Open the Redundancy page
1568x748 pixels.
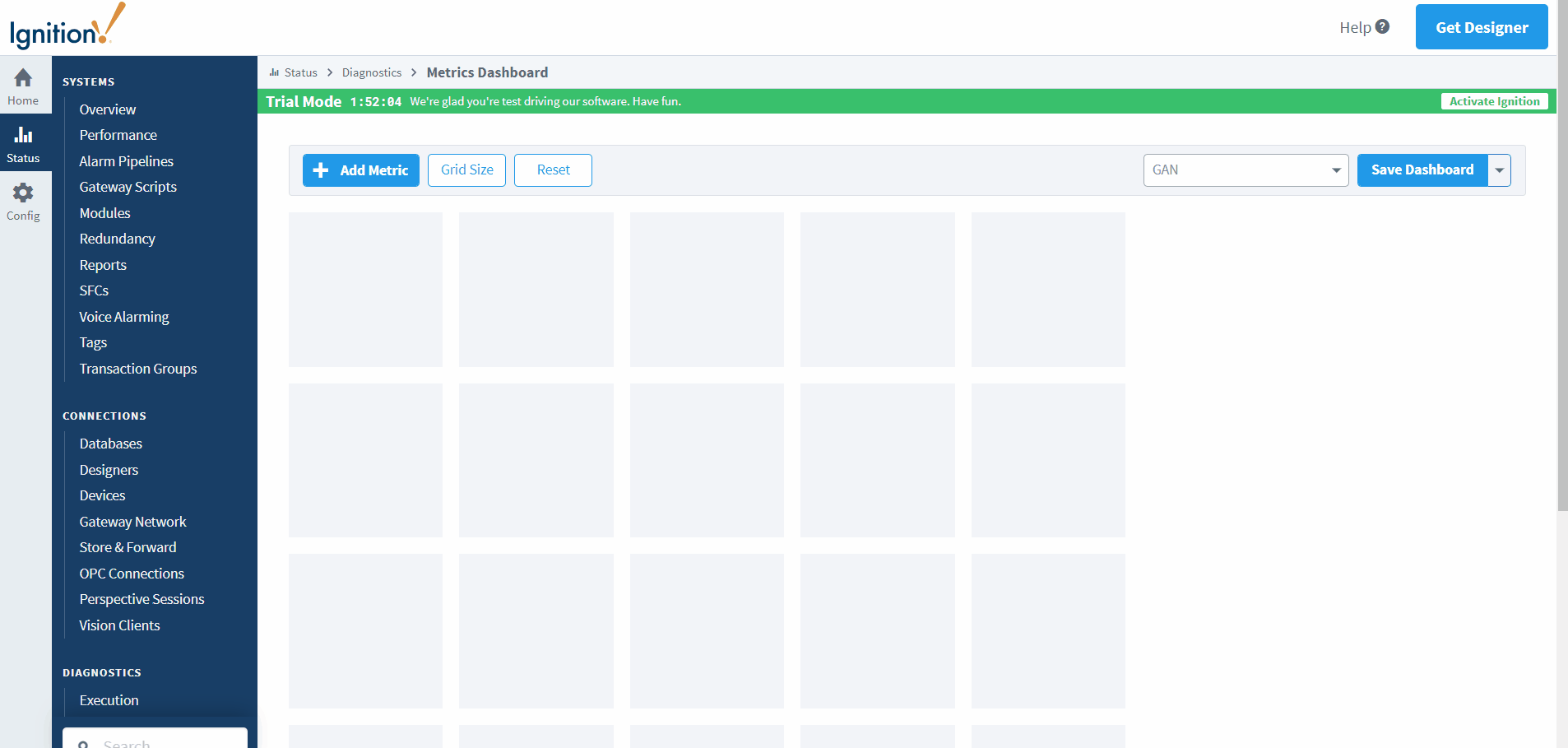click(117, 239)
